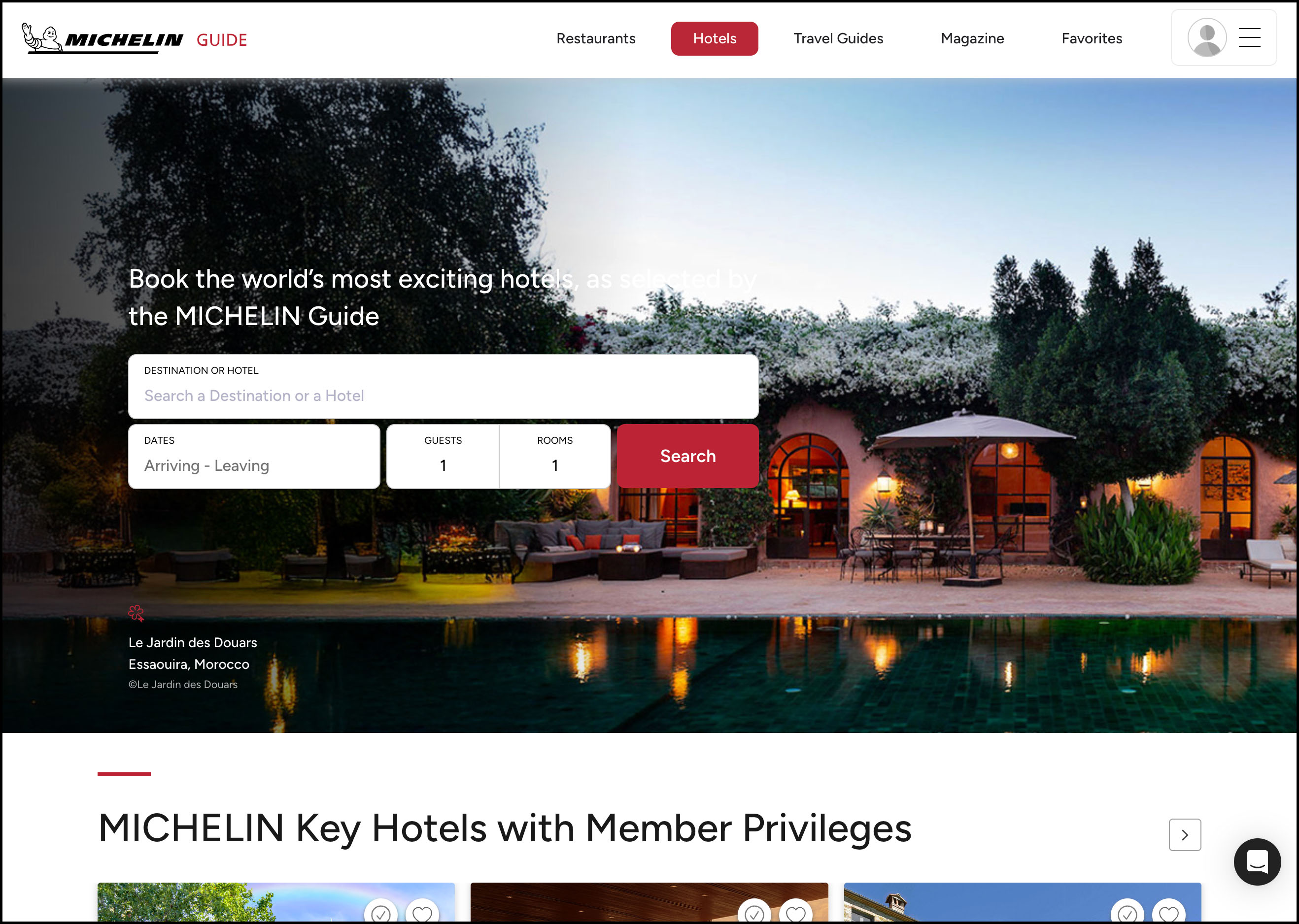Open the Guests count selector
1299x924 pixels.
pos(443,456)
